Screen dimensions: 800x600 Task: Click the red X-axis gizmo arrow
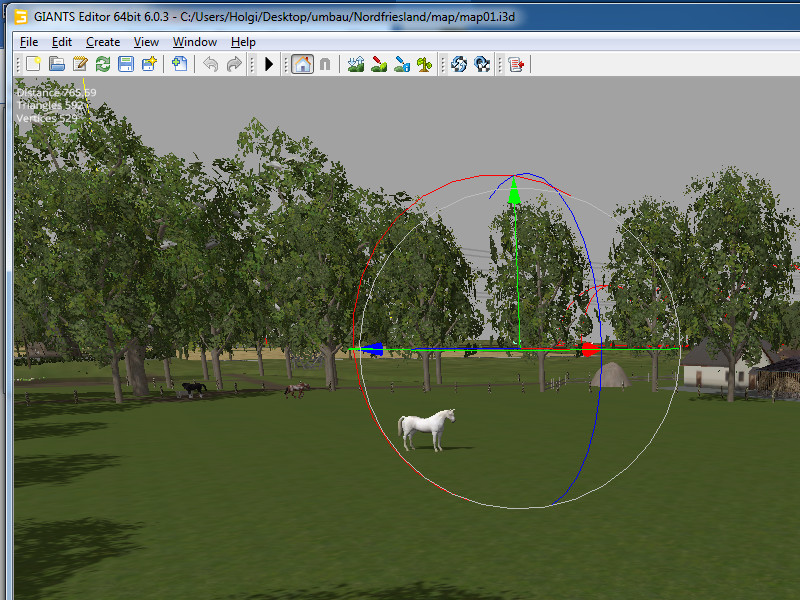coord(590,350)
